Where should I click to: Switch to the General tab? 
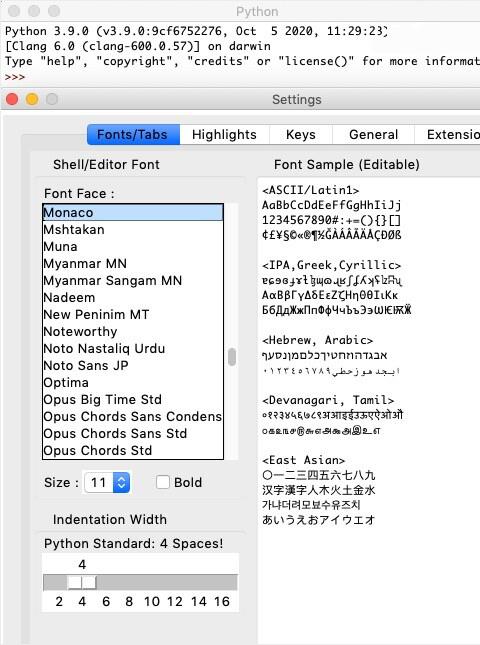(373, 135)
